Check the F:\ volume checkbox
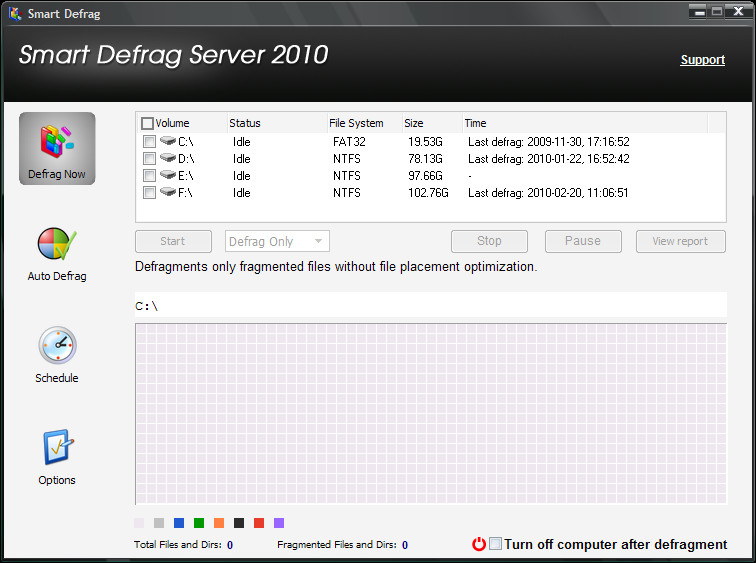Image resolution: width=756 pixels, height=563 pixels. coord(149,193)
